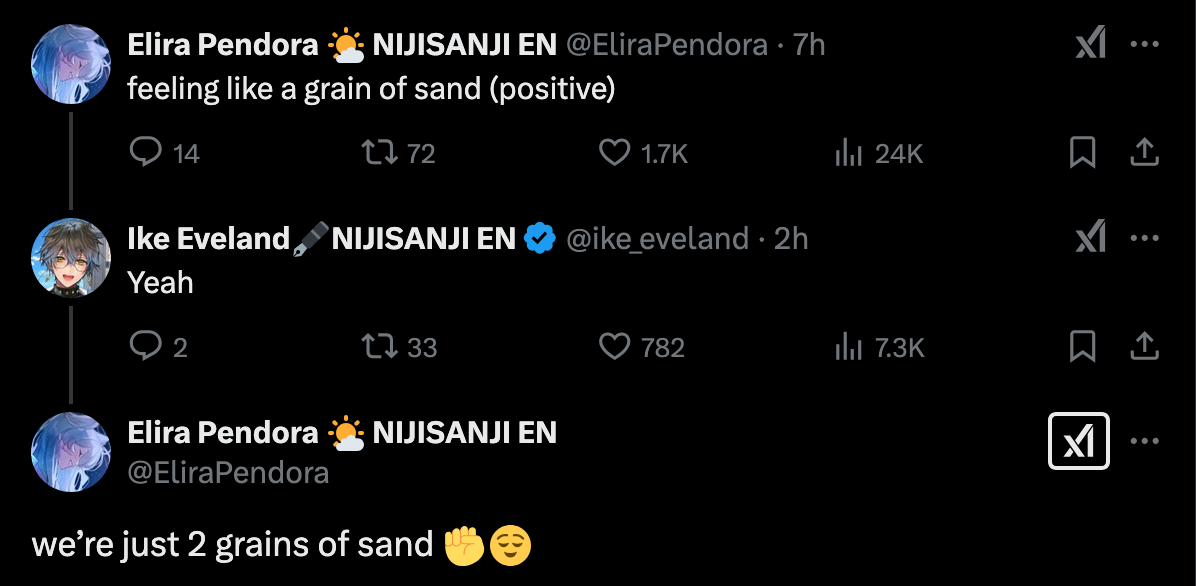This screenshot has width=1196, height=586.
Task: Open more options on Ike's tweet
Action: point(1144,239)
